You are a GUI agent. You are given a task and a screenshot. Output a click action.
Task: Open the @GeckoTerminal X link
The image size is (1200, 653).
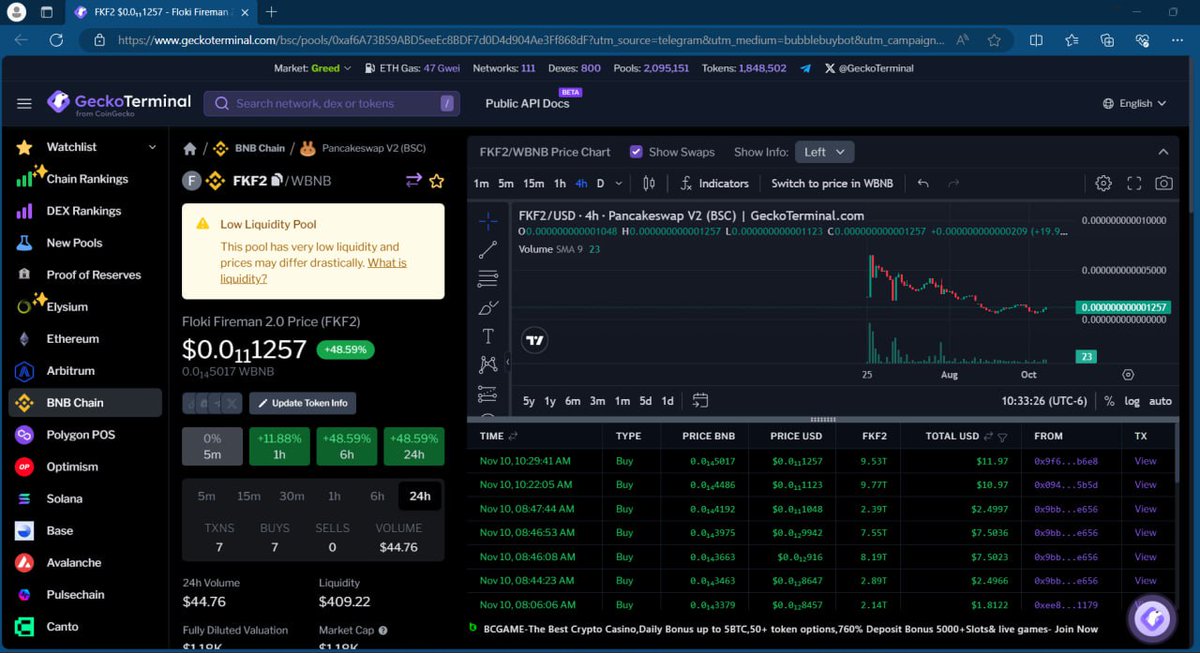coord(869,68)
